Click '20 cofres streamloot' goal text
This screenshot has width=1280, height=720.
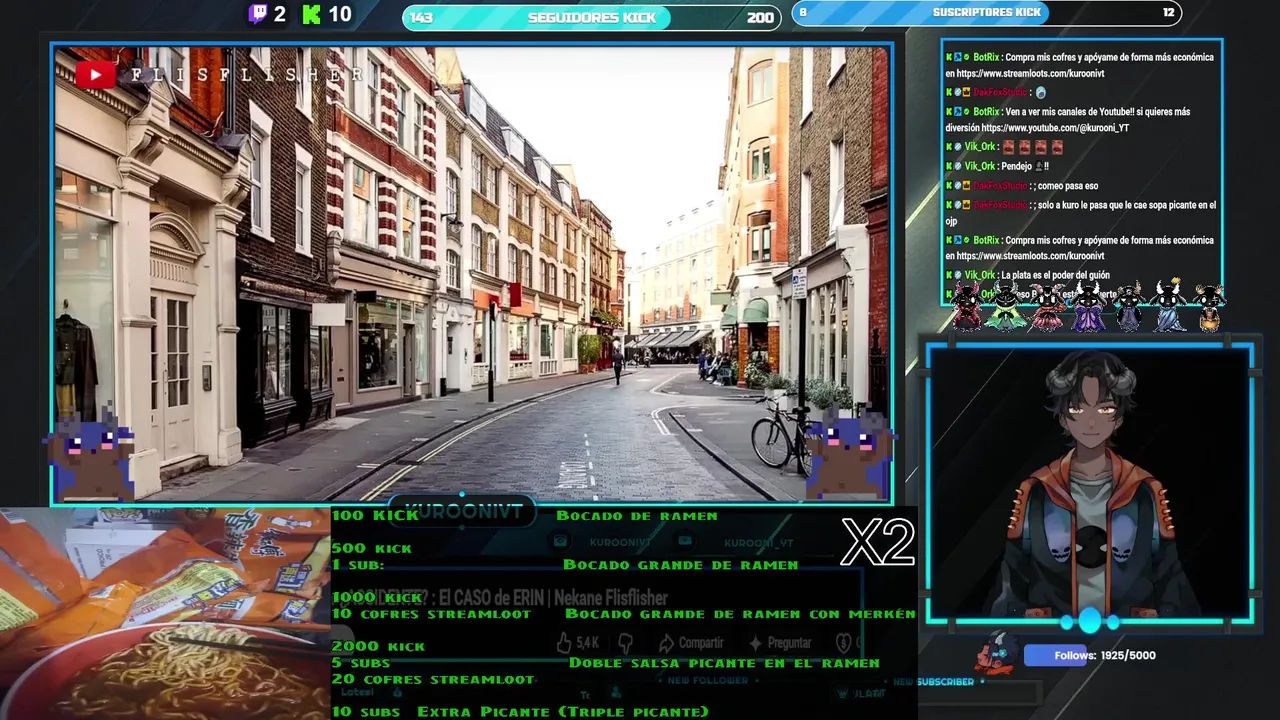434,680
